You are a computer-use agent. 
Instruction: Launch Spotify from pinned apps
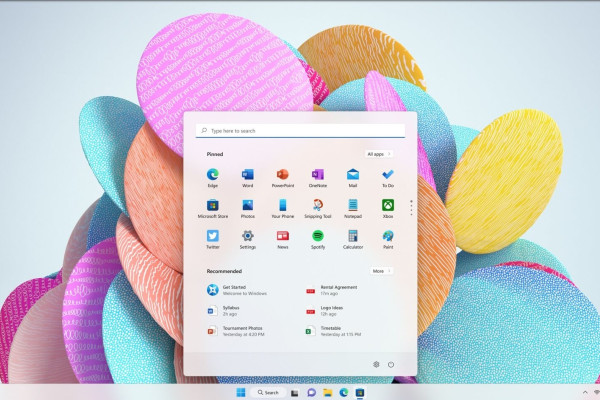[318, 239]
